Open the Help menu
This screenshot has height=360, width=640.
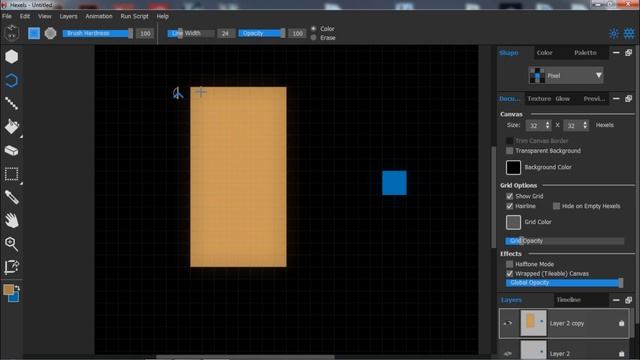(162, 16)
